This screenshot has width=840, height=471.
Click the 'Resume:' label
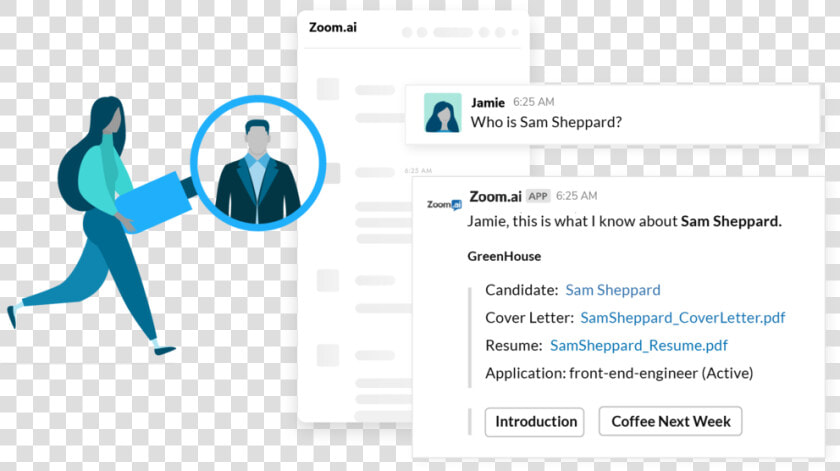click(514, 346)
